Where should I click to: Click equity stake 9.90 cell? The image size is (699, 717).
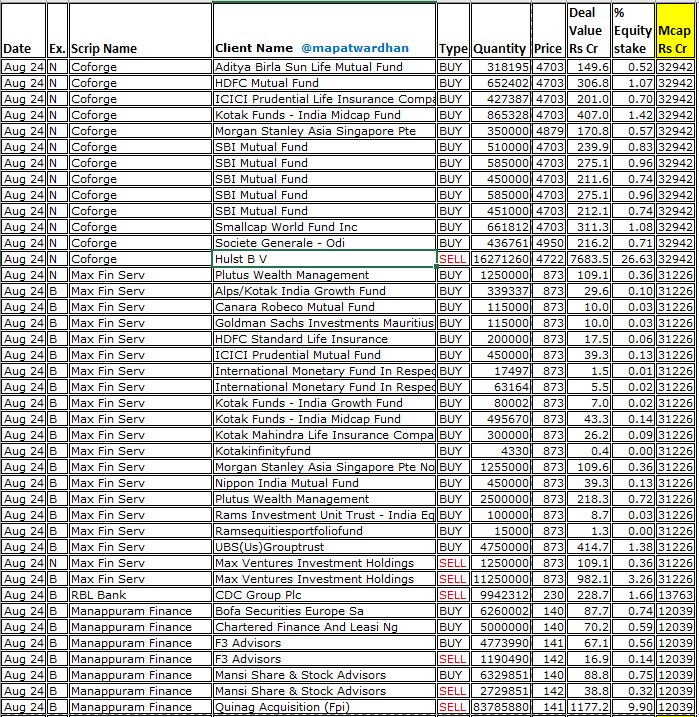point(633,707)
